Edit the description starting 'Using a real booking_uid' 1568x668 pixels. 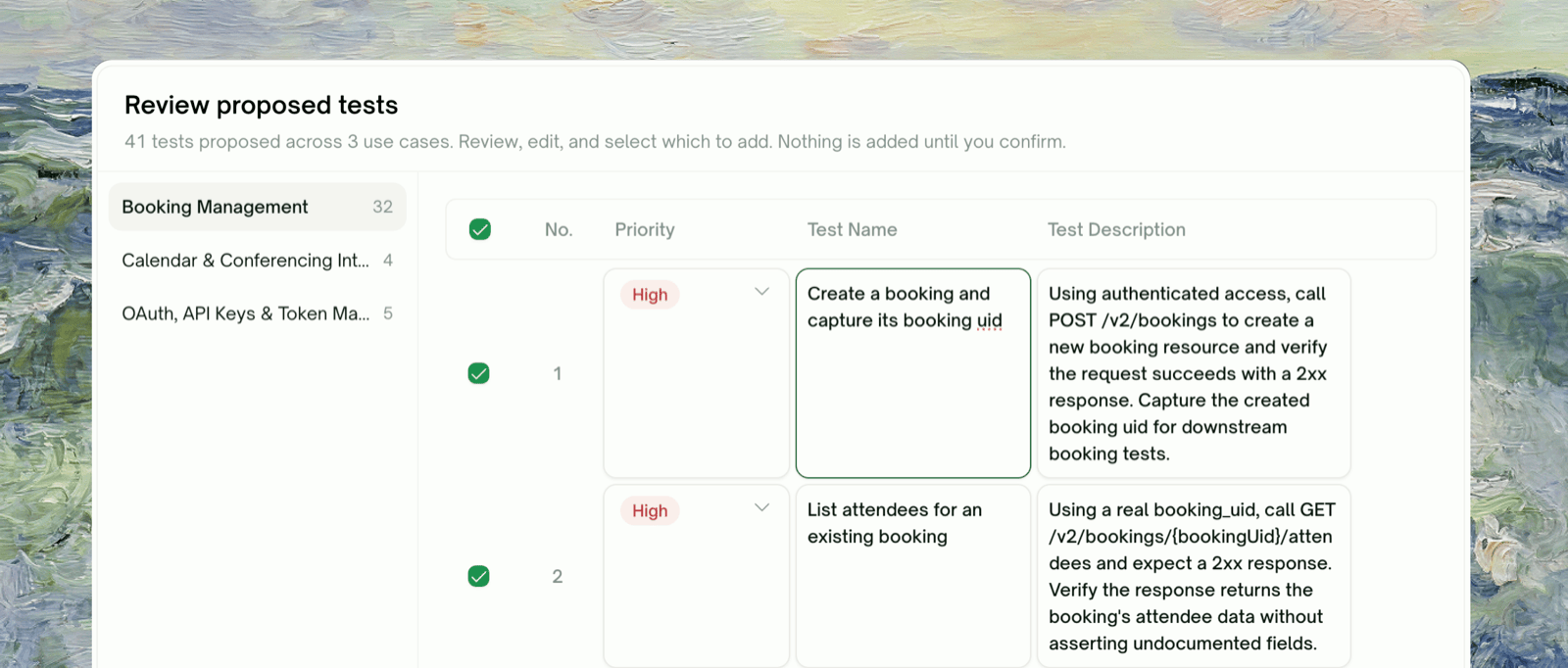point(1194,576)
